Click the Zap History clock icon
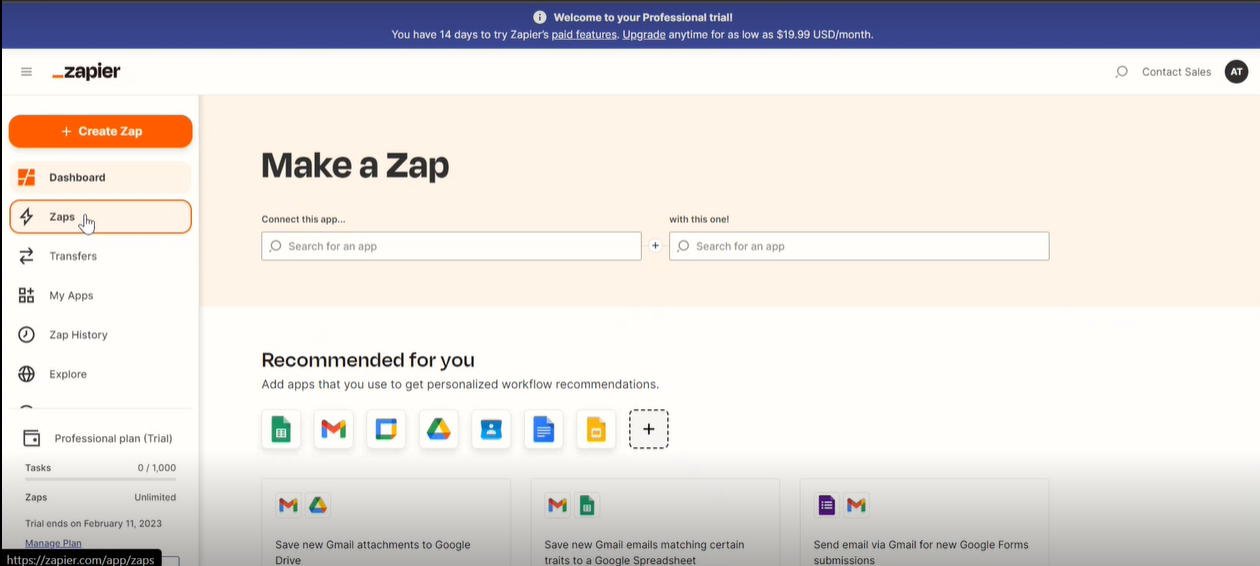 [27, 335]
